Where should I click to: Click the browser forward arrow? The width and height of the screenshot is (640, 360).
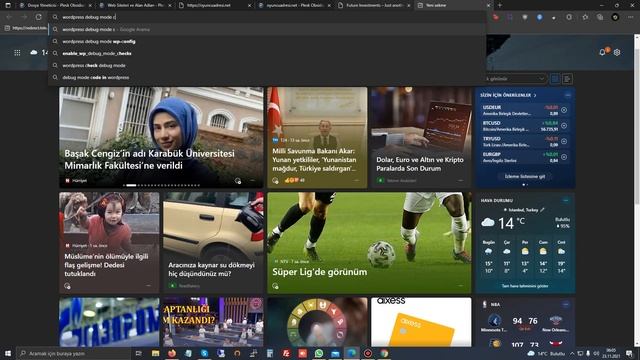point(24,17)
